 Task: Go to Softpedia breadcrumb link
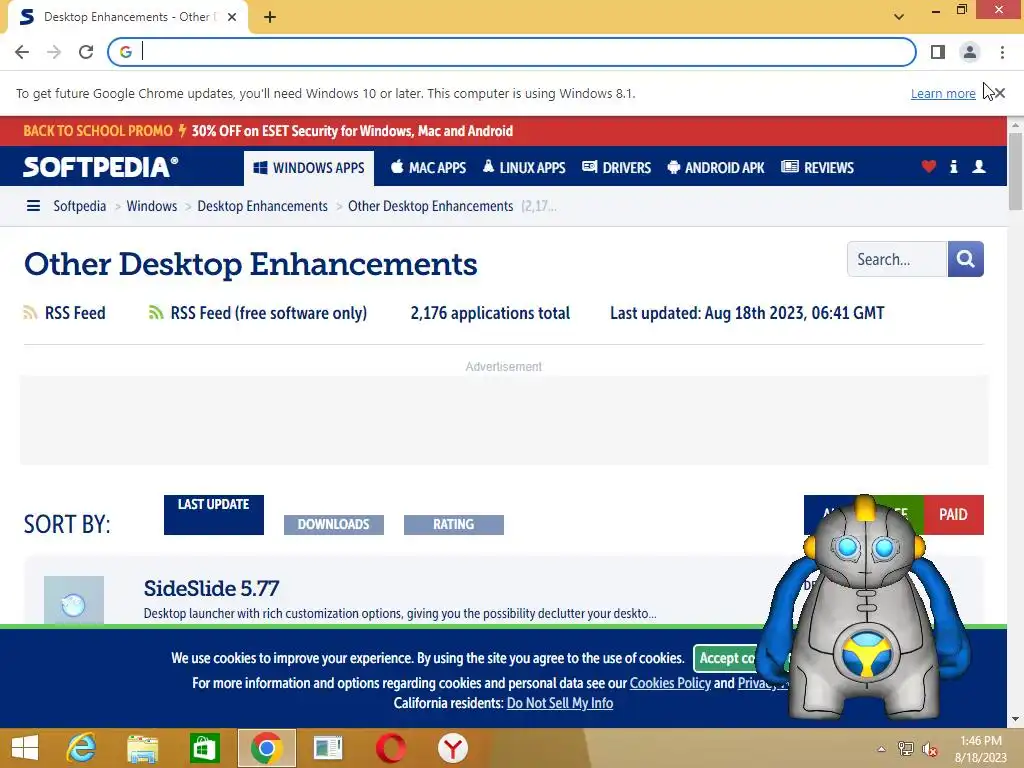pyautogui.click(x=80, y=206)
